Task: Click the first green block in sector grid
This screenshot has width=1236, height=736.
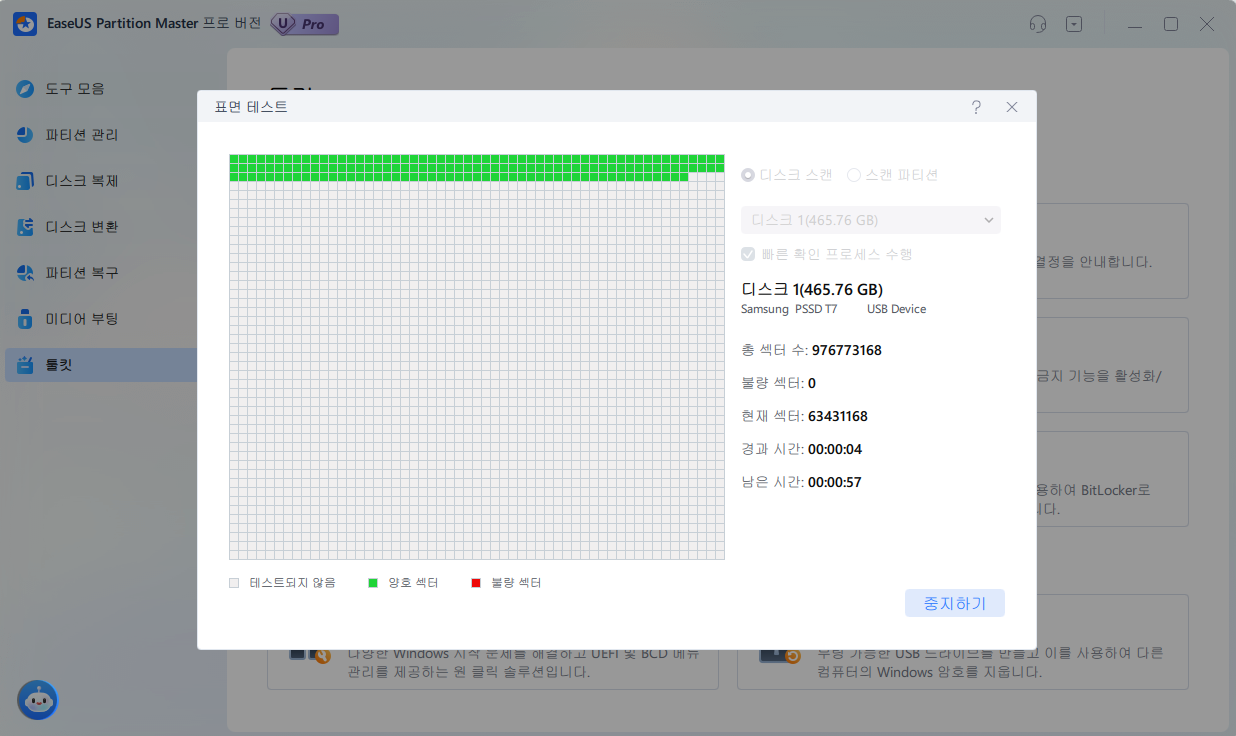Action: pyautogui.click(x=234, y=159)
